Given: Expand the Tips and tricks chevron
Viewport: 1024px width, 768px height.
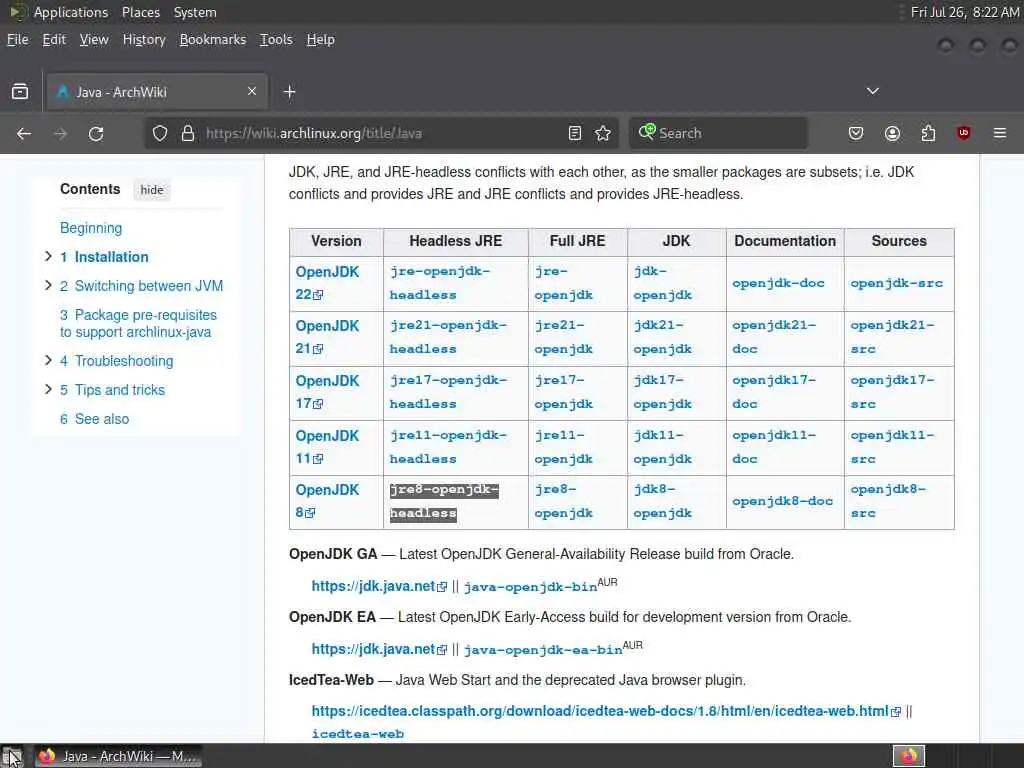Looking at the screenshot, I should pyautogui.click(x=48, y=389).
